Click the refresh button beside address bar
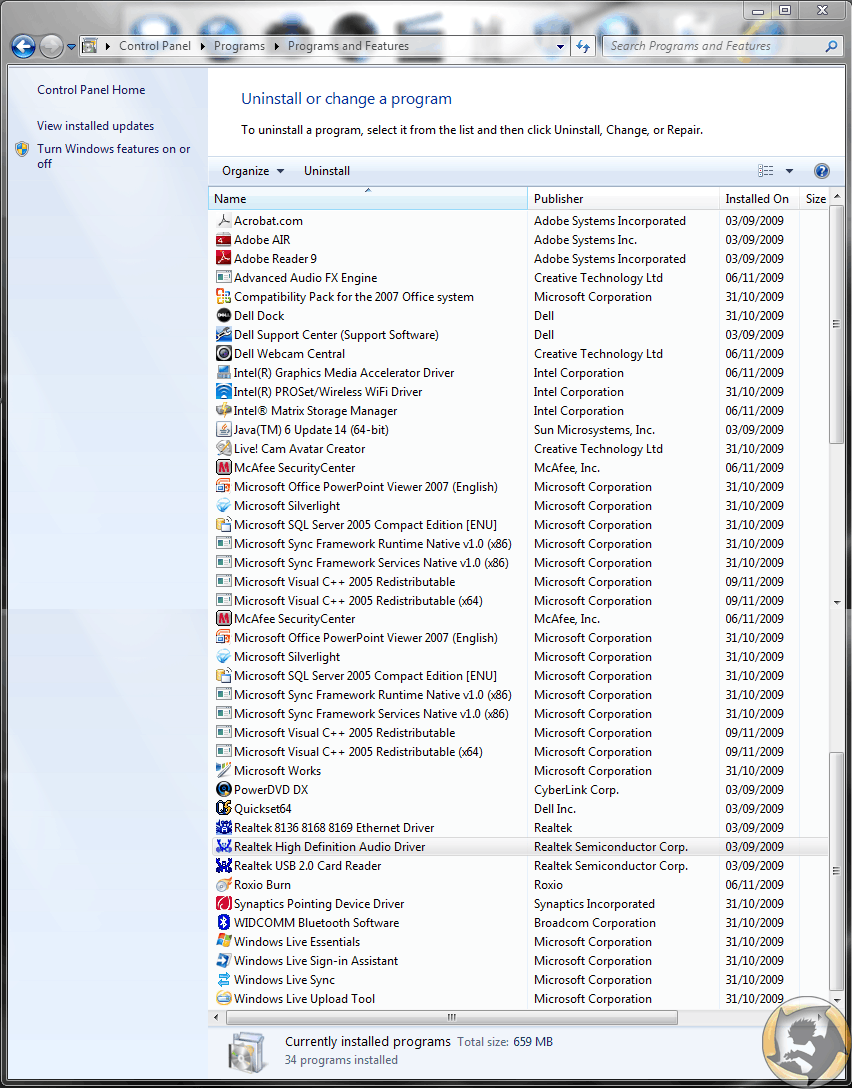 click(583, 47)
